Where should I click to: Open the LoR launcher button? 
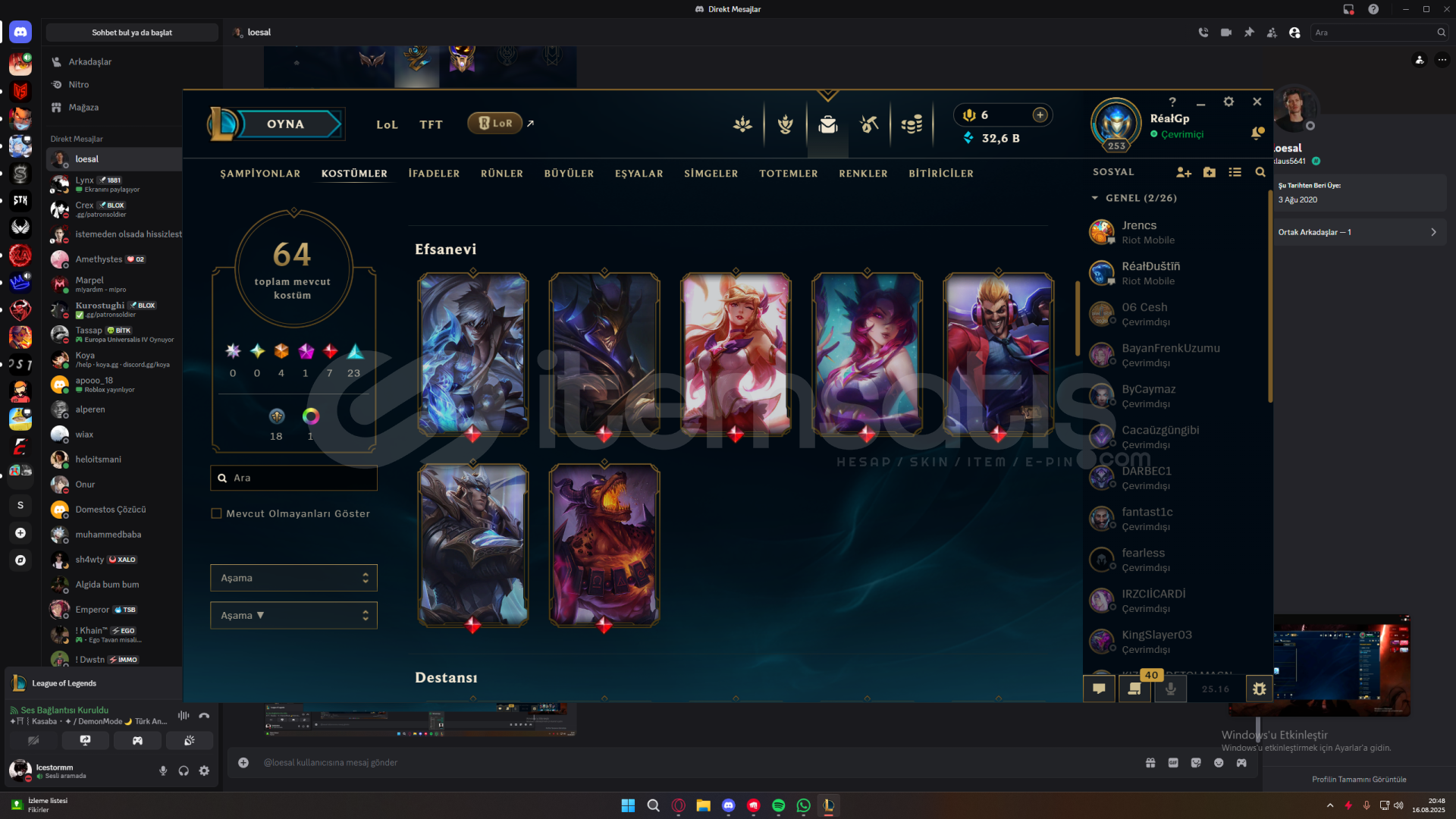(x=495, y=123)
